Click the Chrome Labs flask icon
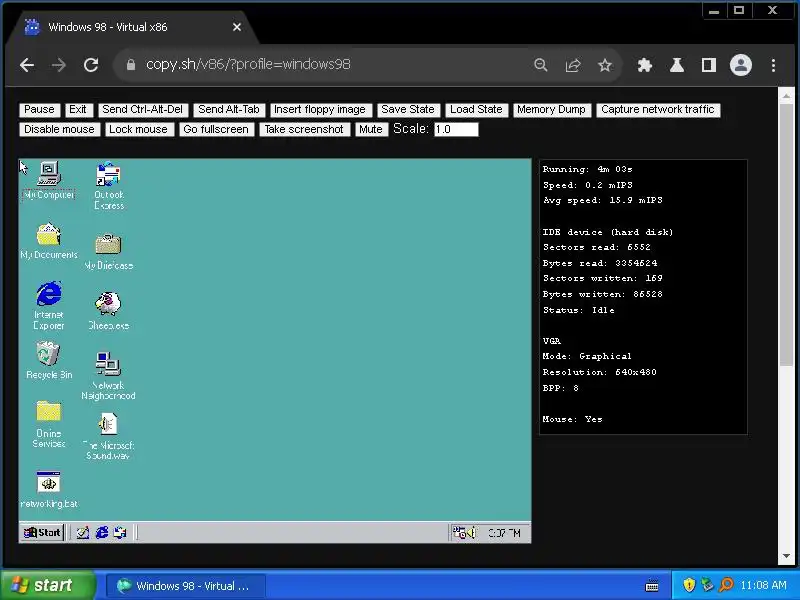The height and width of the screenshot is (600, 800). [x=677, y=65]
